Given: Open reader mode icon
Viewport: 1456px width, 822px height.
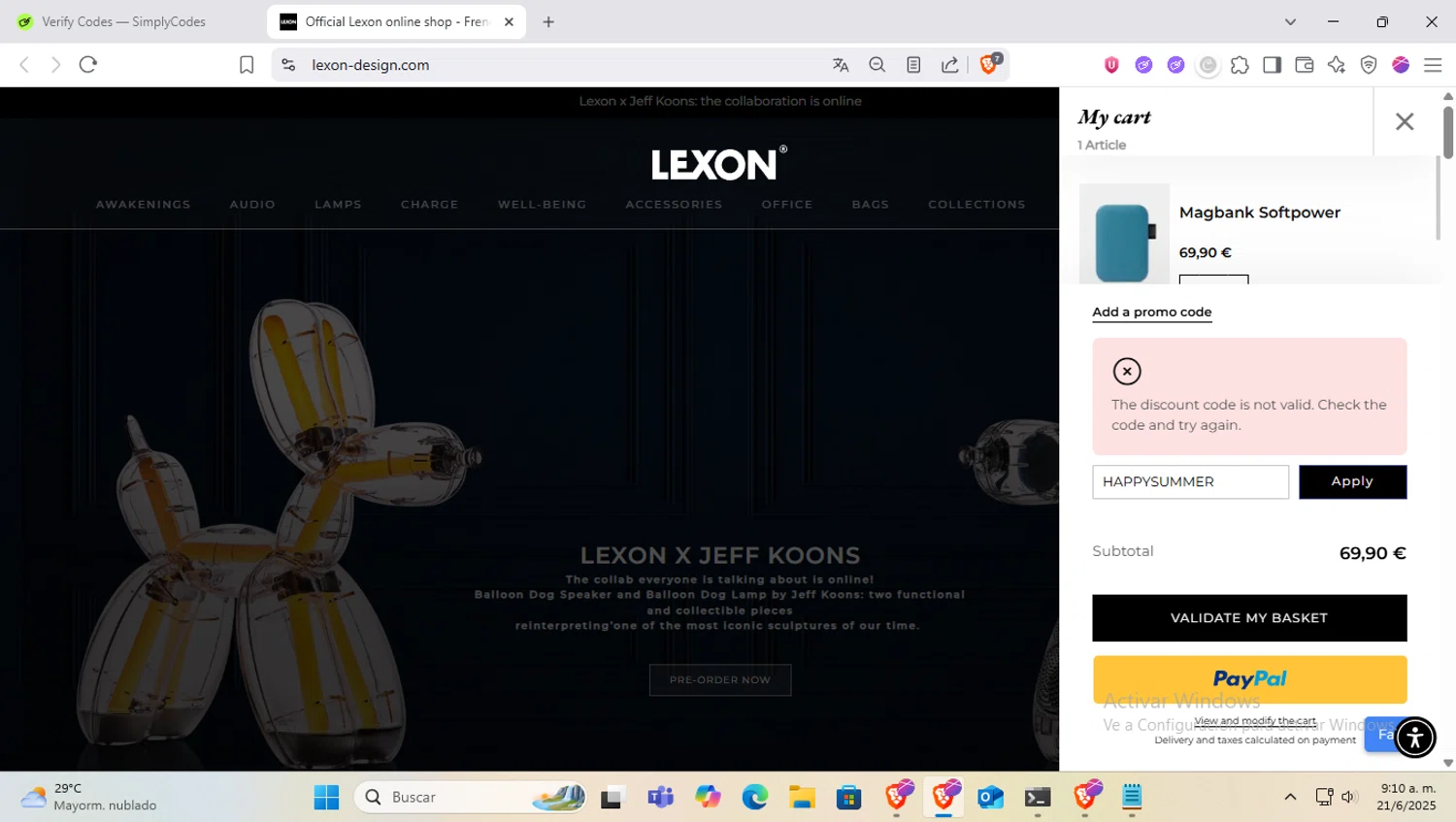Looking at the screenshot, I should pos(913,65).
